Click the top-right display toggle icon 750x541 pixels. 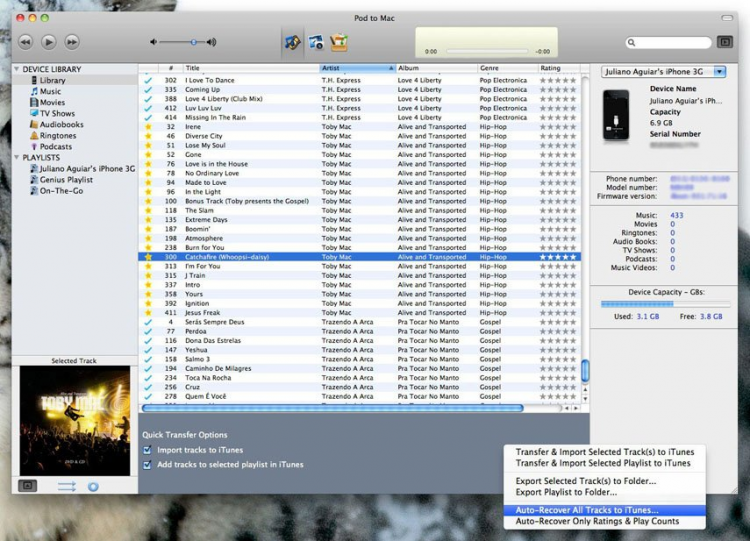click(x=725, y=42)
